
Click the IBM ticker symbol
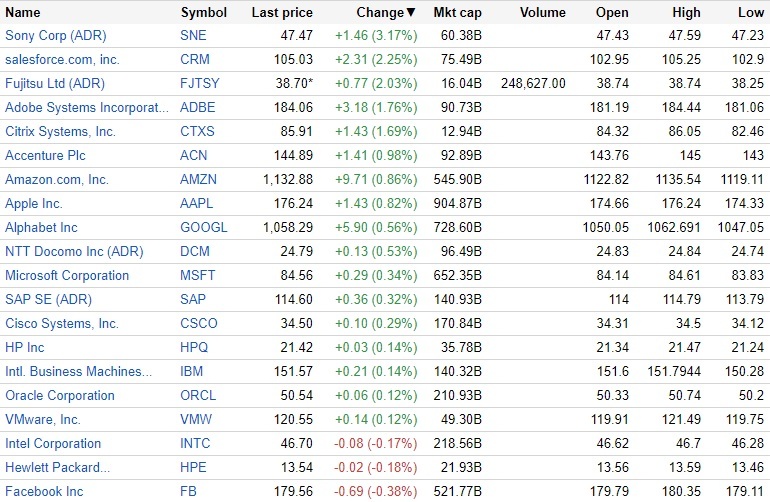[192, 372]
